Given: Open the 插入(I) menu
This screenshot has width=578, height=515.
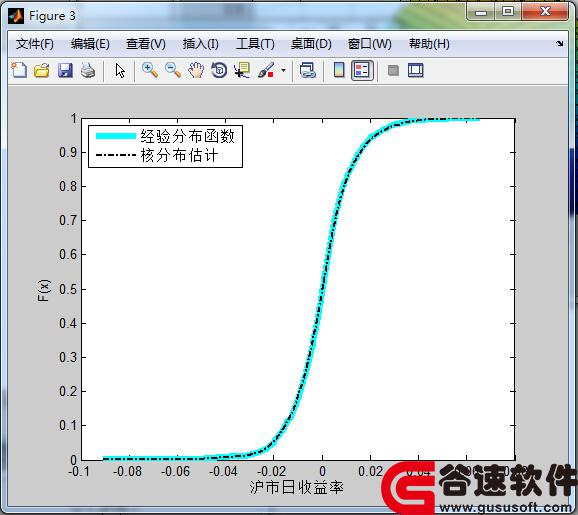Looking at the screenshot, I should click(x=201, y=44).
